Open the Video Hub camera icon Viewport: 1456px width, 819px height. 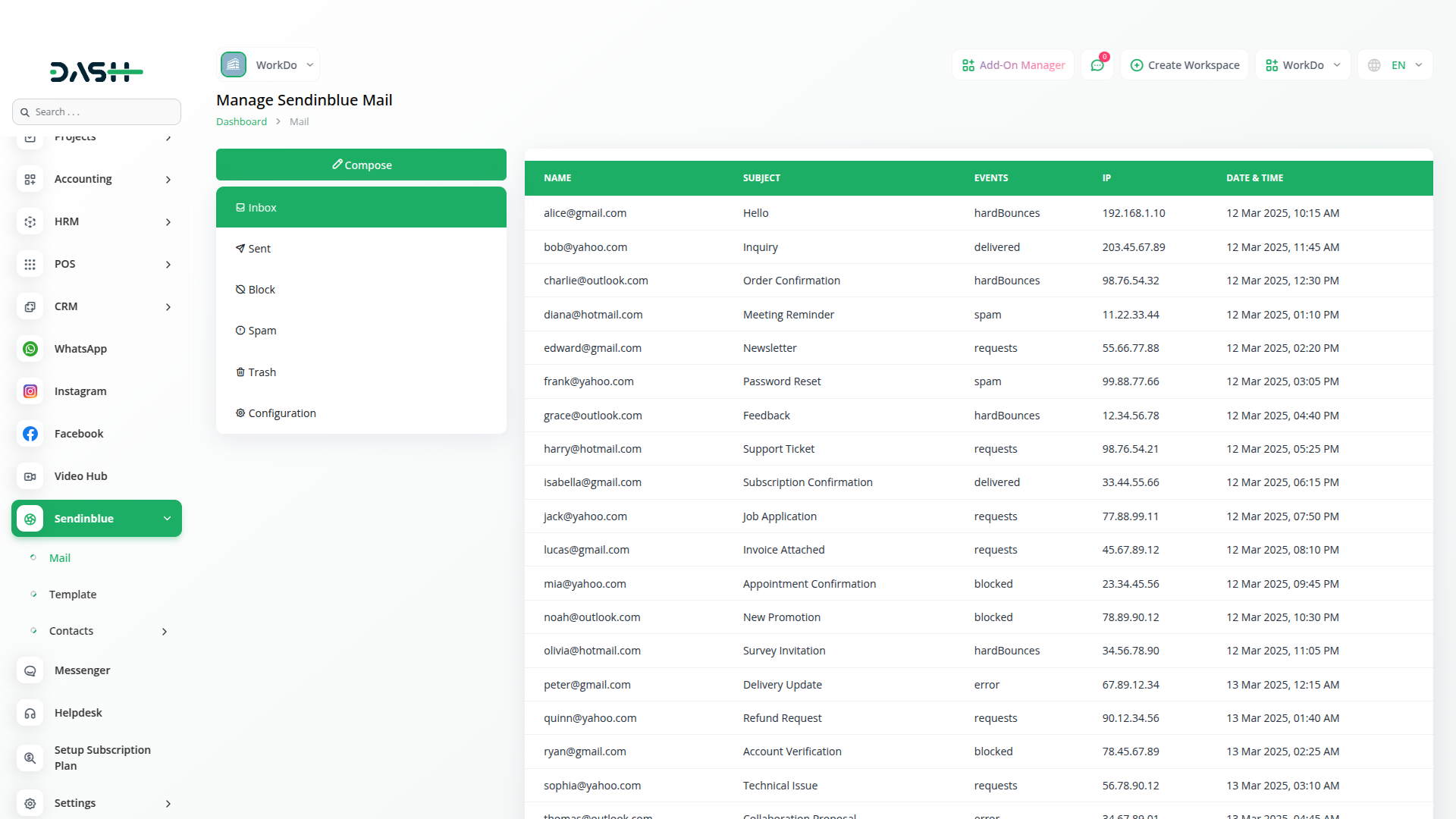(x=30, y=476)
